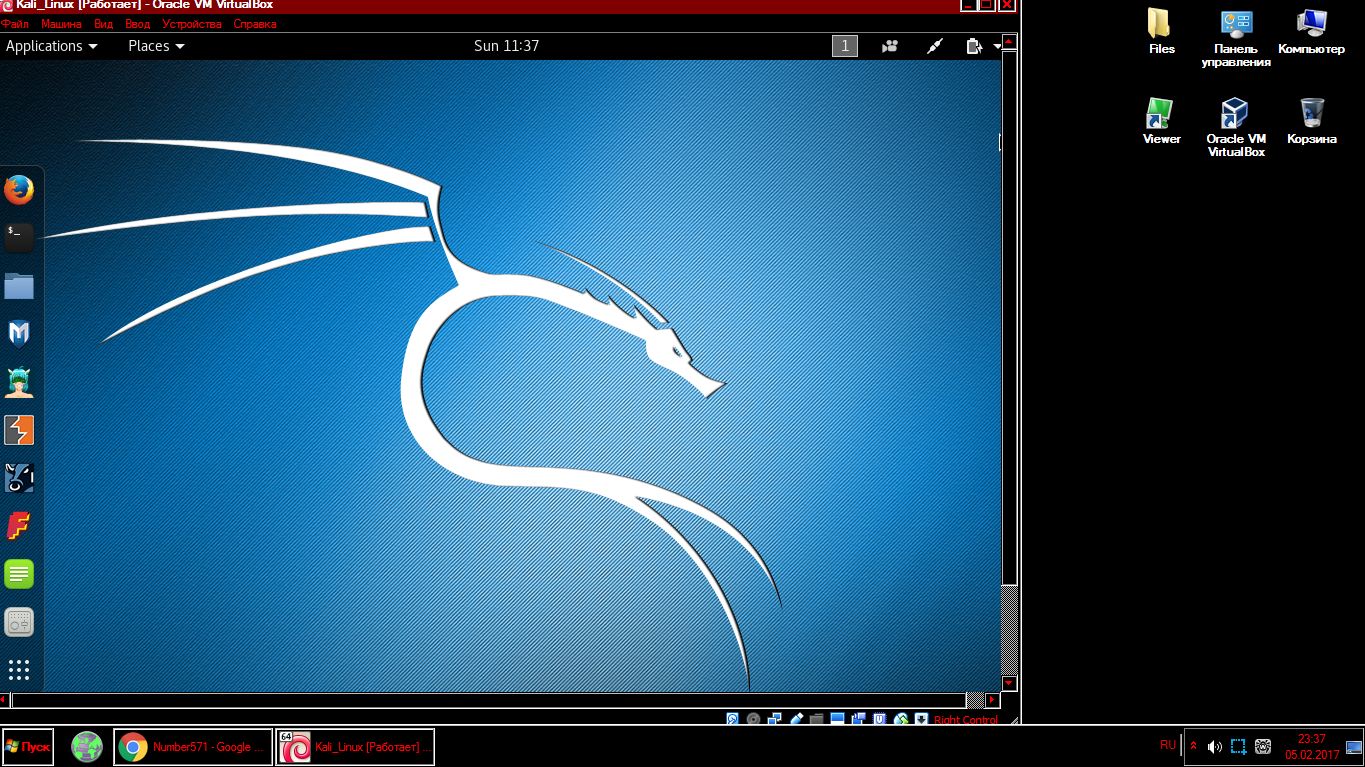Open the Viewer desktop shortcut

click(1161, 121)
